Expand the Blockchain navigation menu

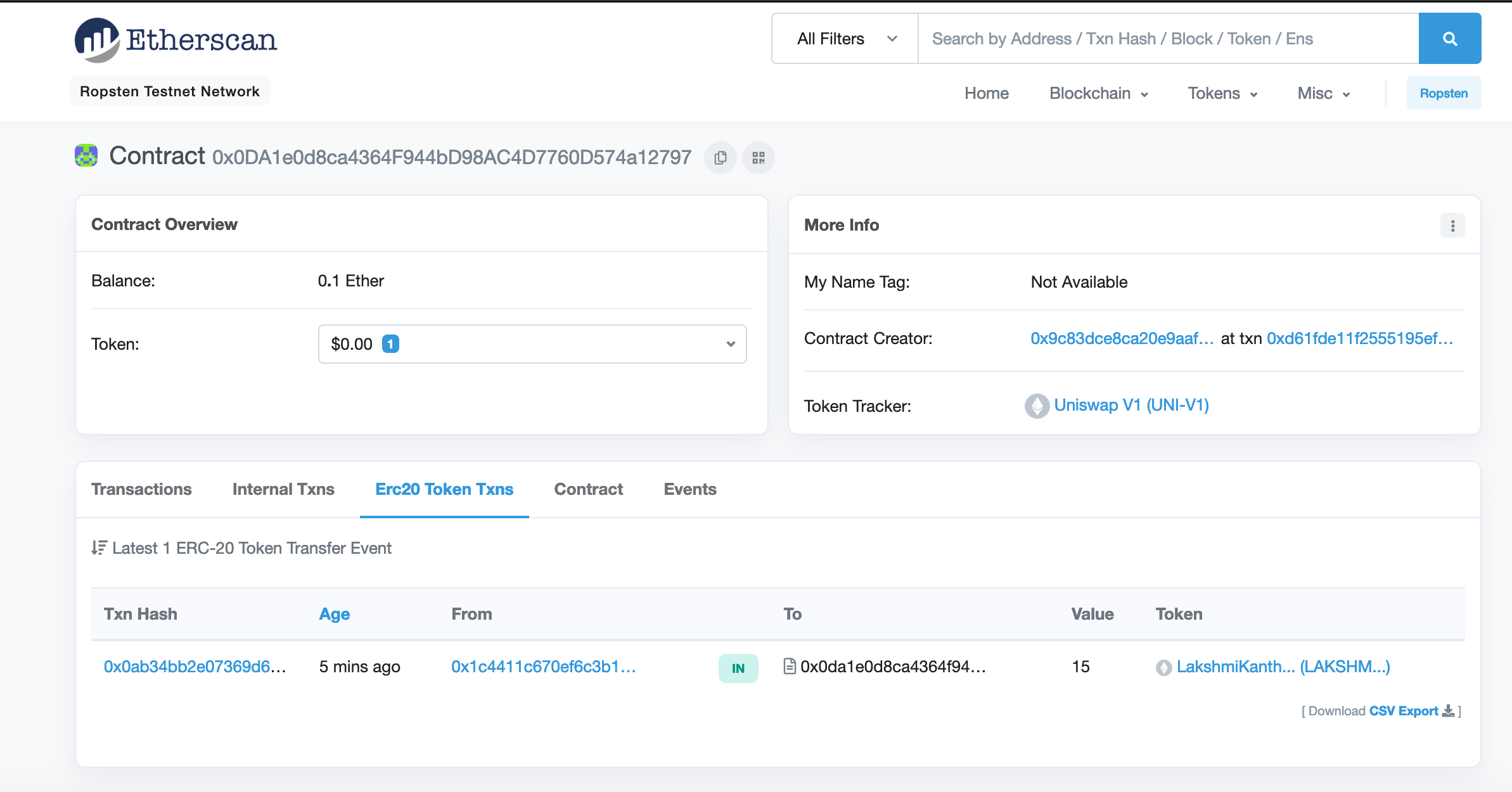1098,94
